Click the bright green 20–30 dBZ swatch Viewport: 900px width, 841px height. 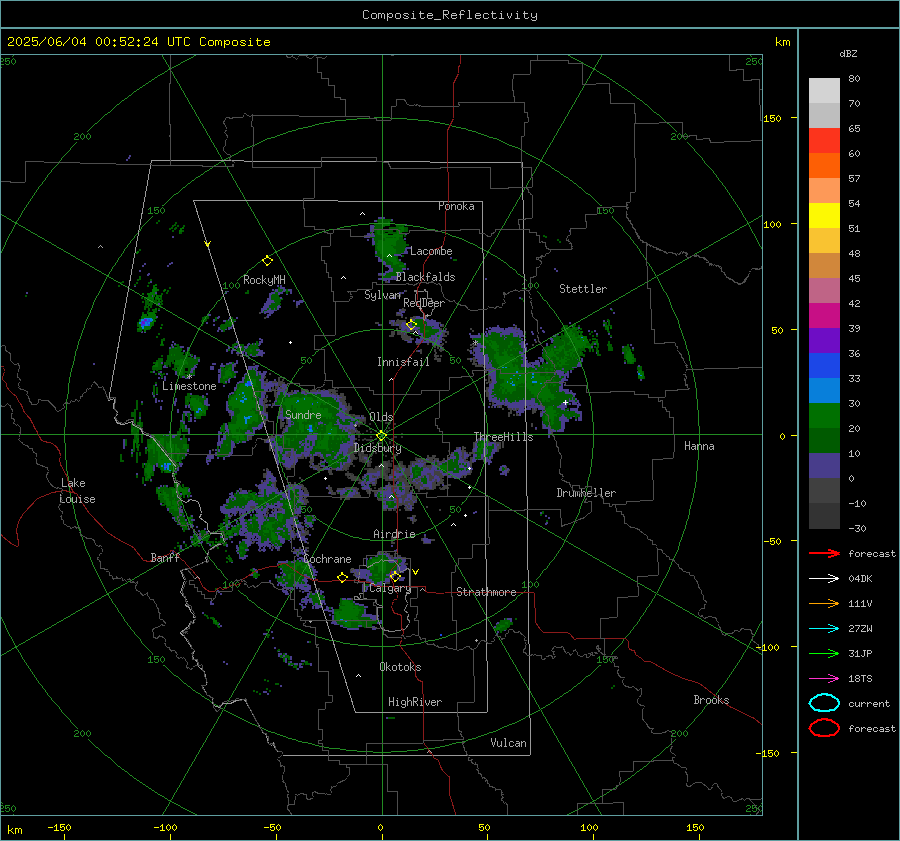click(x=824, y=415)
